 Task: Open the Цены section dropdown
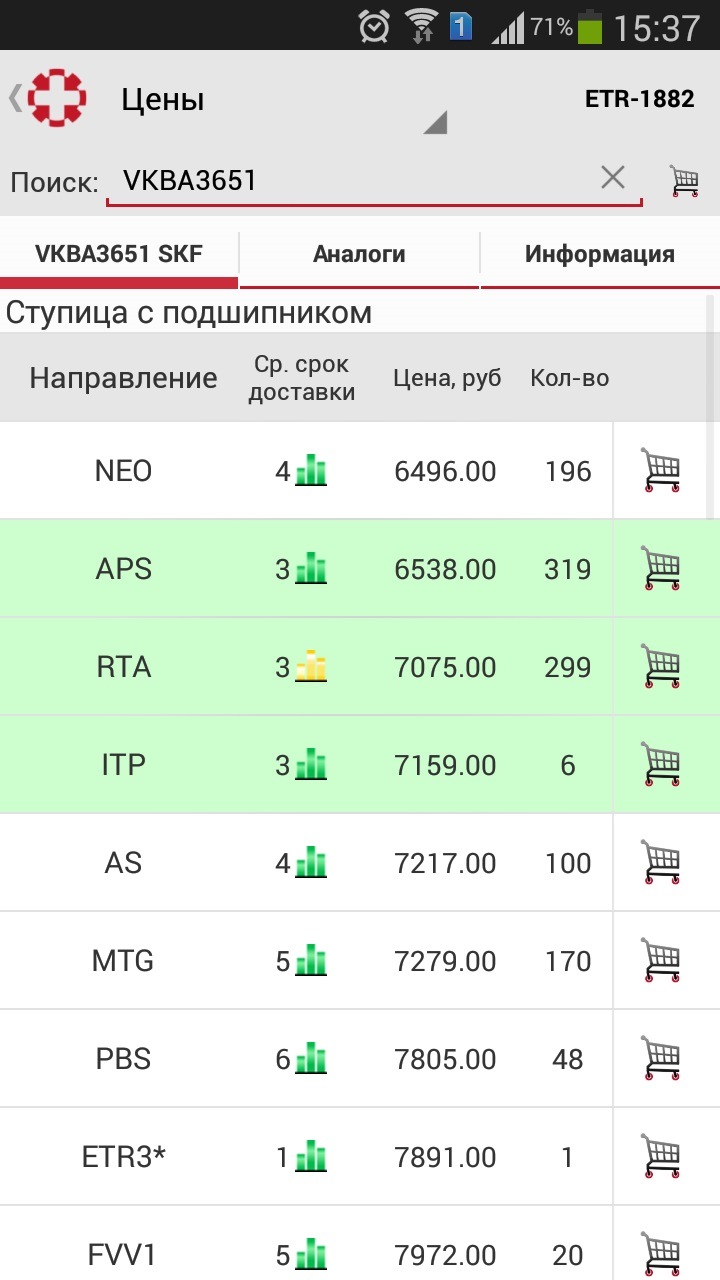pyautogui.click(x=437, y=120)
